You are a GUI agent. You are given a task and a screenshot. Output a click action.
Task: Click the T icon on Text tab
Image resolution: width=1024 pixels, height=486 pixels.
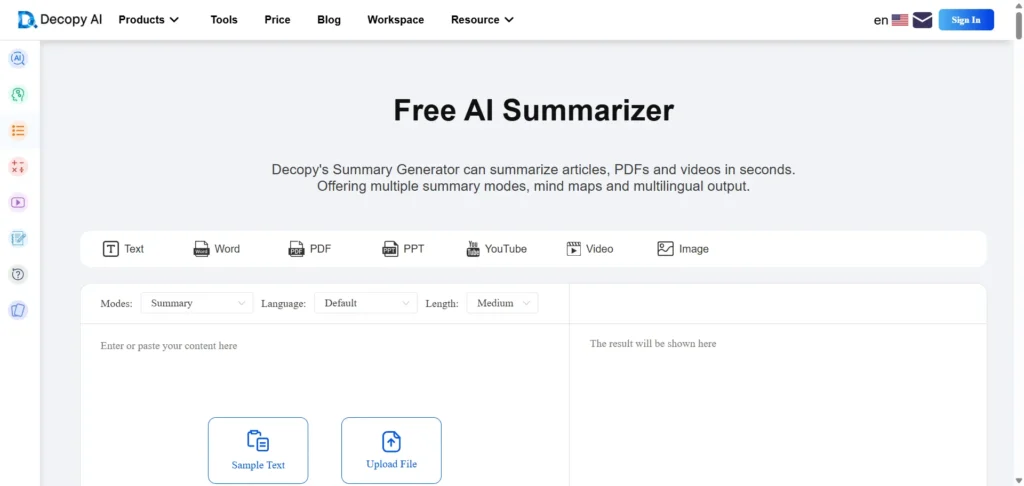pos(111,249)
